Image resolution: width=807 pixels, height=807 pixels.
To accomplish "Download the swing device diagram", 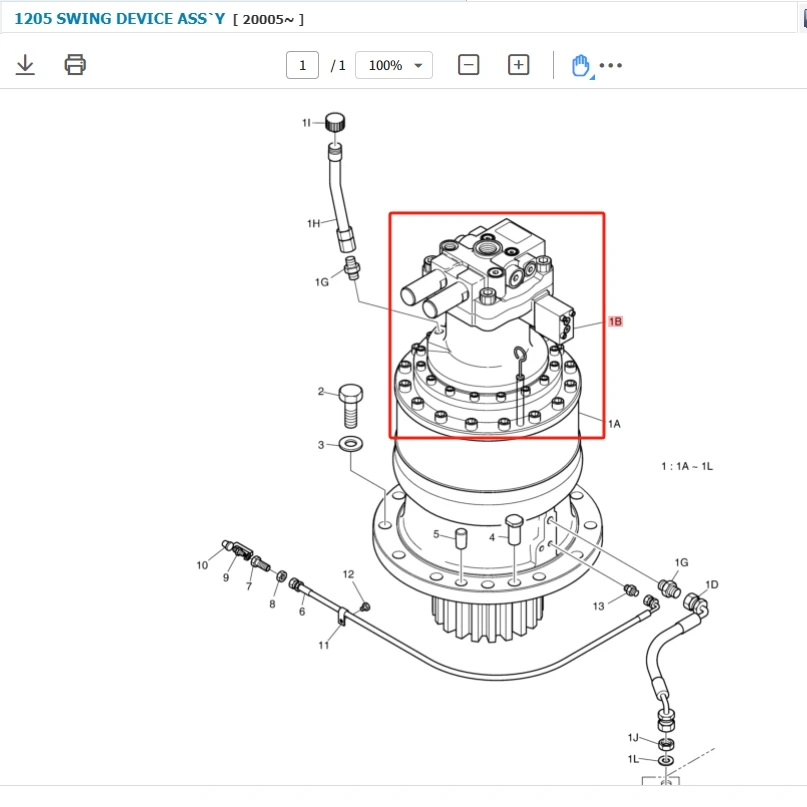I will (x=25, y=65).
